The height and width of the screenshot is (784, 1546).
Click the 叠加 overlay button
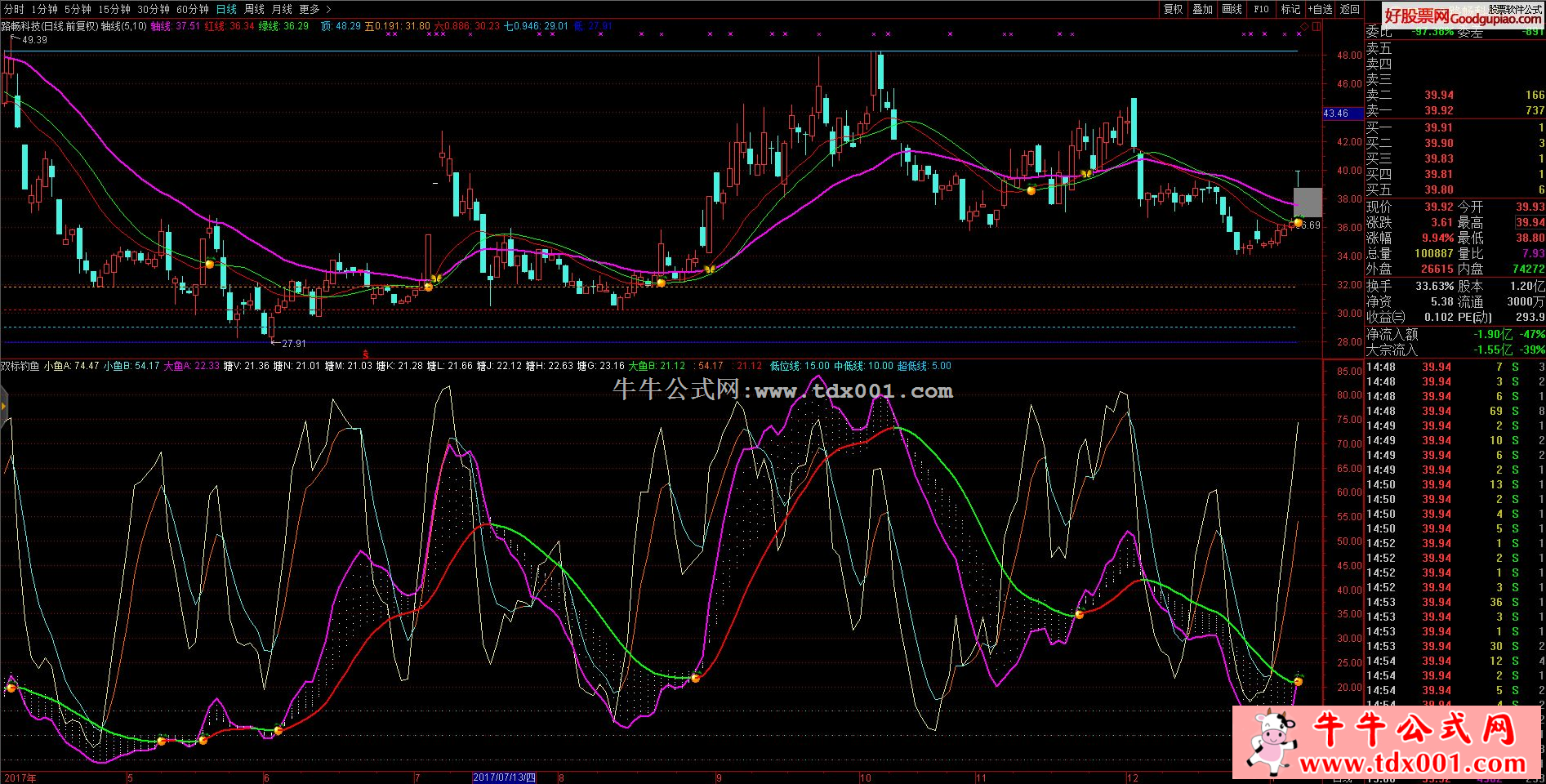[x=1203, y=9]
